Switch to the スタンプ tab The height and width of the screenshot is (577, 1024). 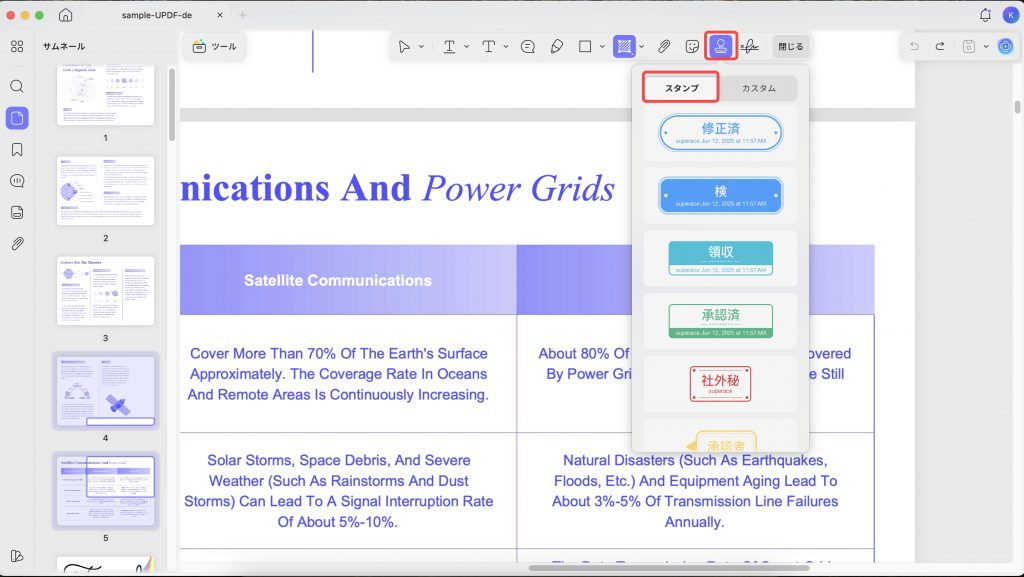681,88
